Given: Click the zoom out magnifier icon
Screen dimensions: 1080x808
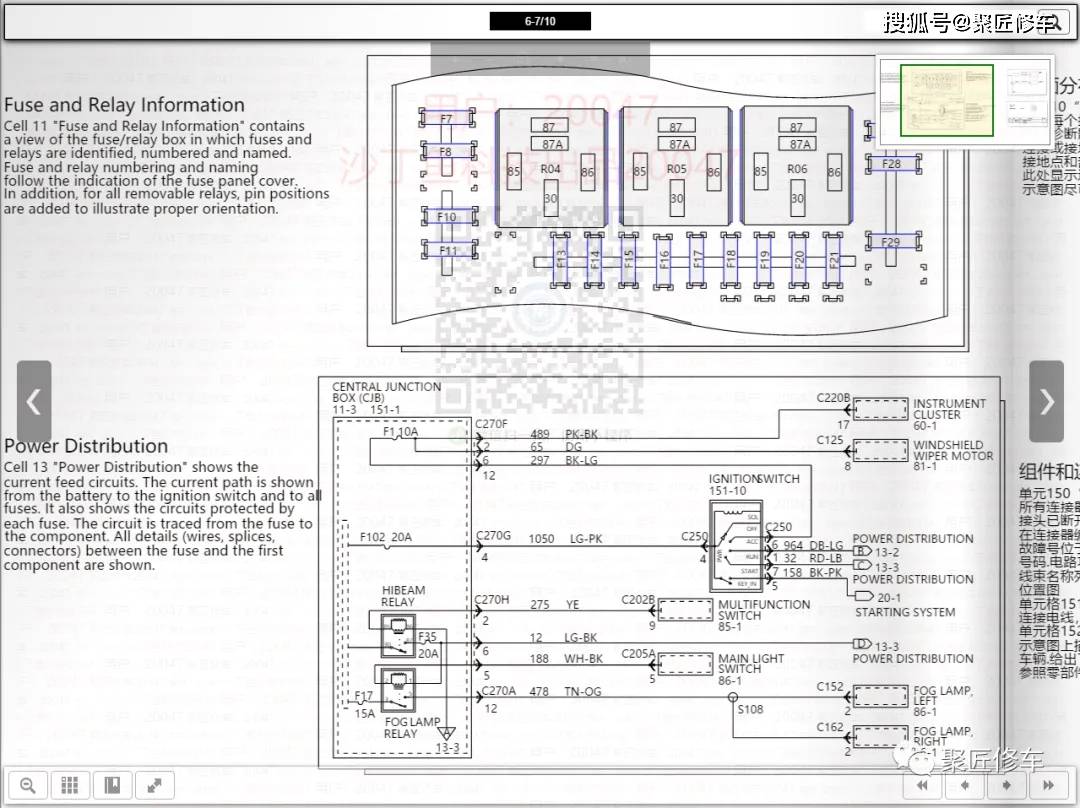Looking at the screenshot, I should pyautogui.click(x=28, y=785).
